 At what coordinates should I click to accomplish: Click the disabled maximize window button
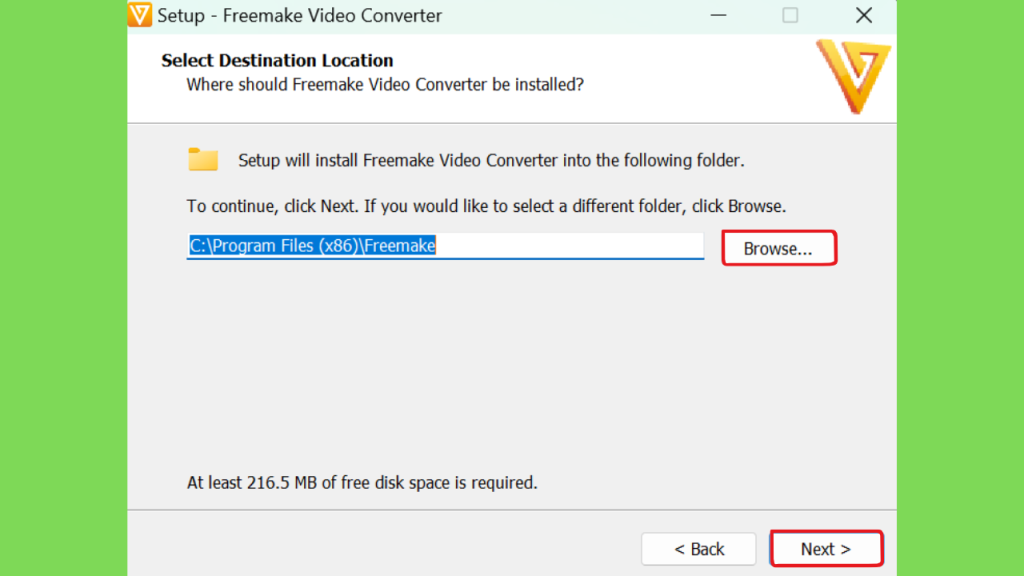[790, 15]
